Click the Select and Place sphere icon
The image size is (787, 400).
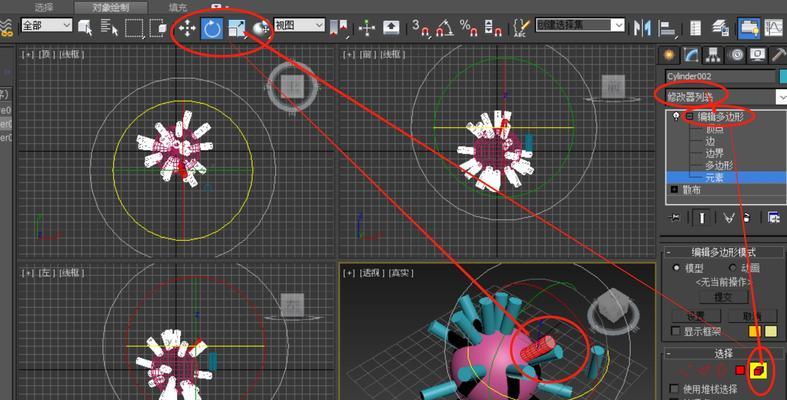(260, 29)
